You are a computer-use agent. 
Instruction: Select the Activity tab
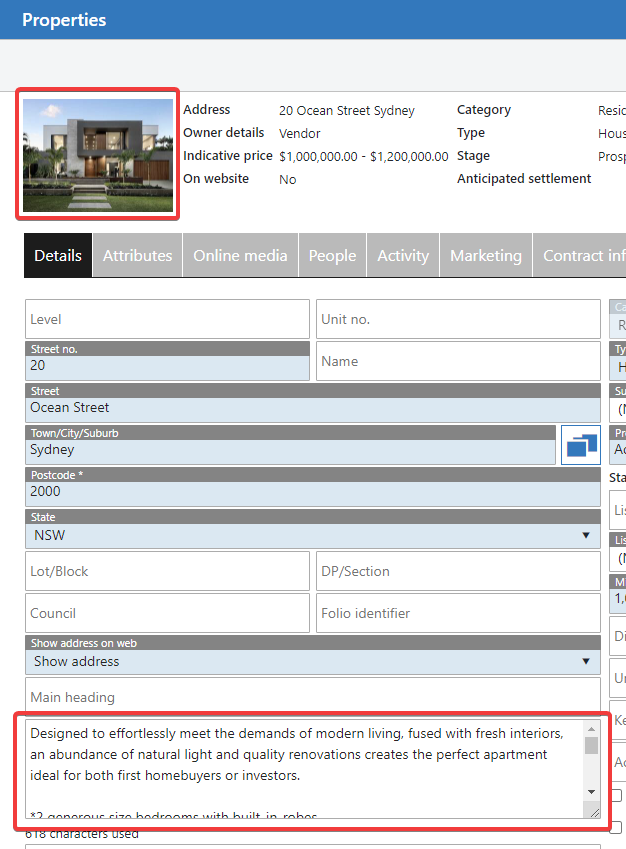[403, 256]
